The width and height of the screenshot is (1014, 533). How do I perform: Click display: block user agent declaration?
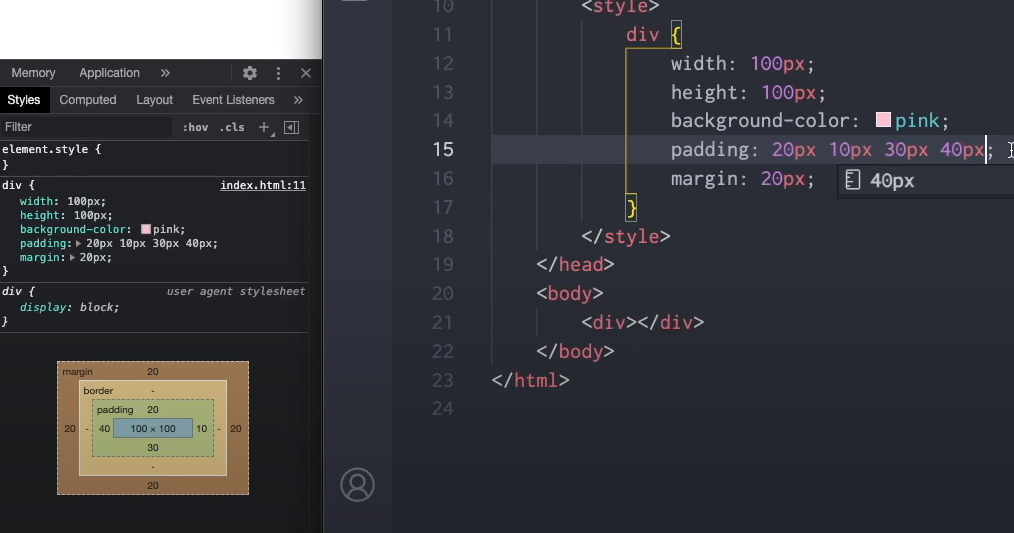point(69,307)
